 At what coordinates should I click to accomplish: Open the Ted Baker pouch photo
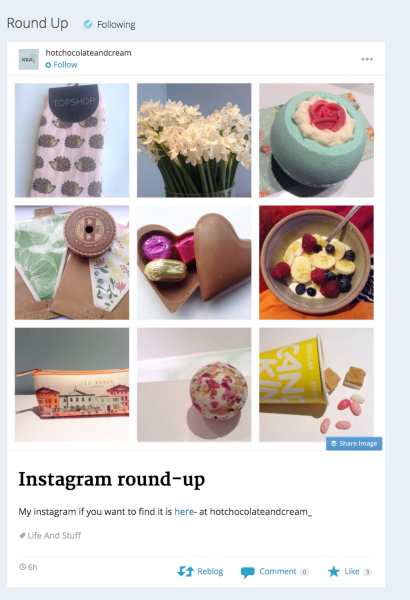click(x=72, y=385)
